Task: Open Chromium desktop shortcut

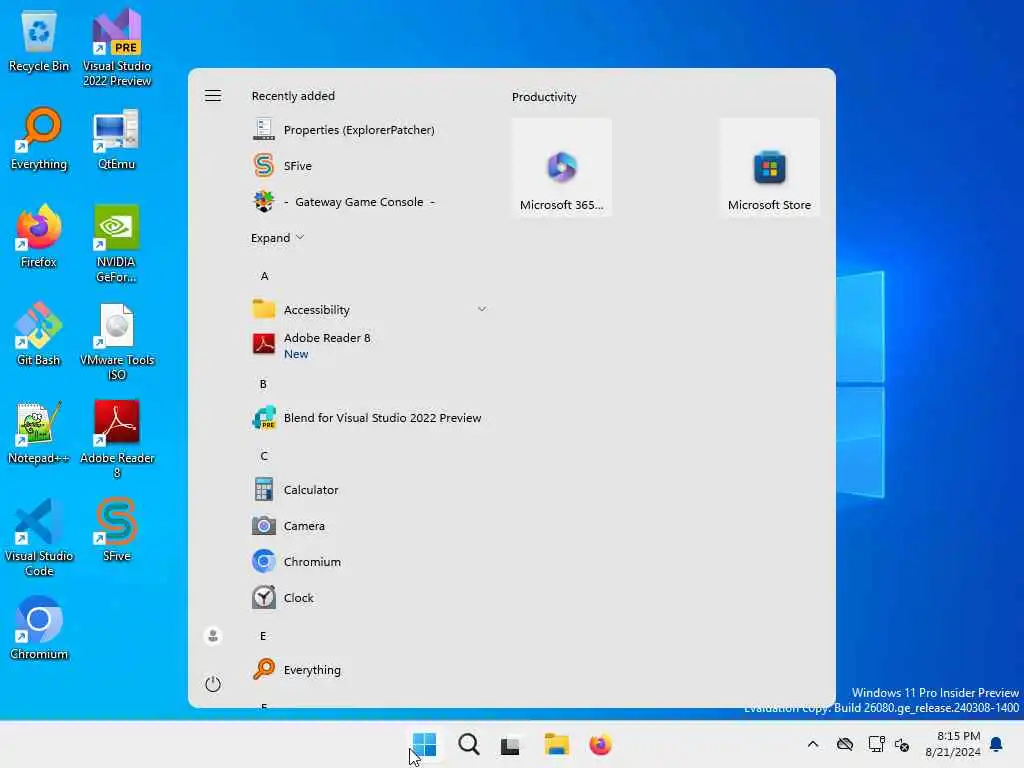Action: click(39, 628)
